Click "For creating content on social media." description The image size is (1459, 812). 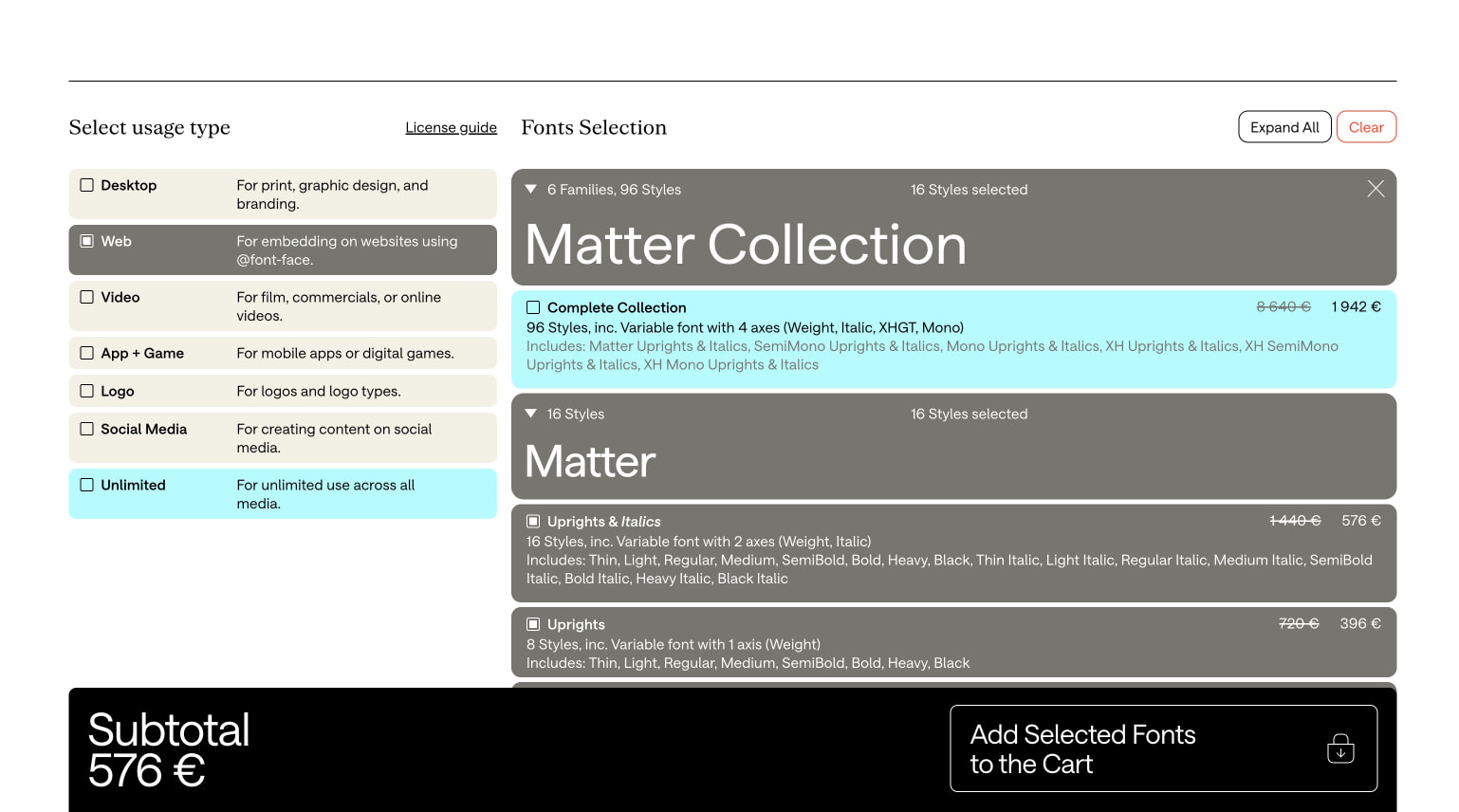click(334, 438)
